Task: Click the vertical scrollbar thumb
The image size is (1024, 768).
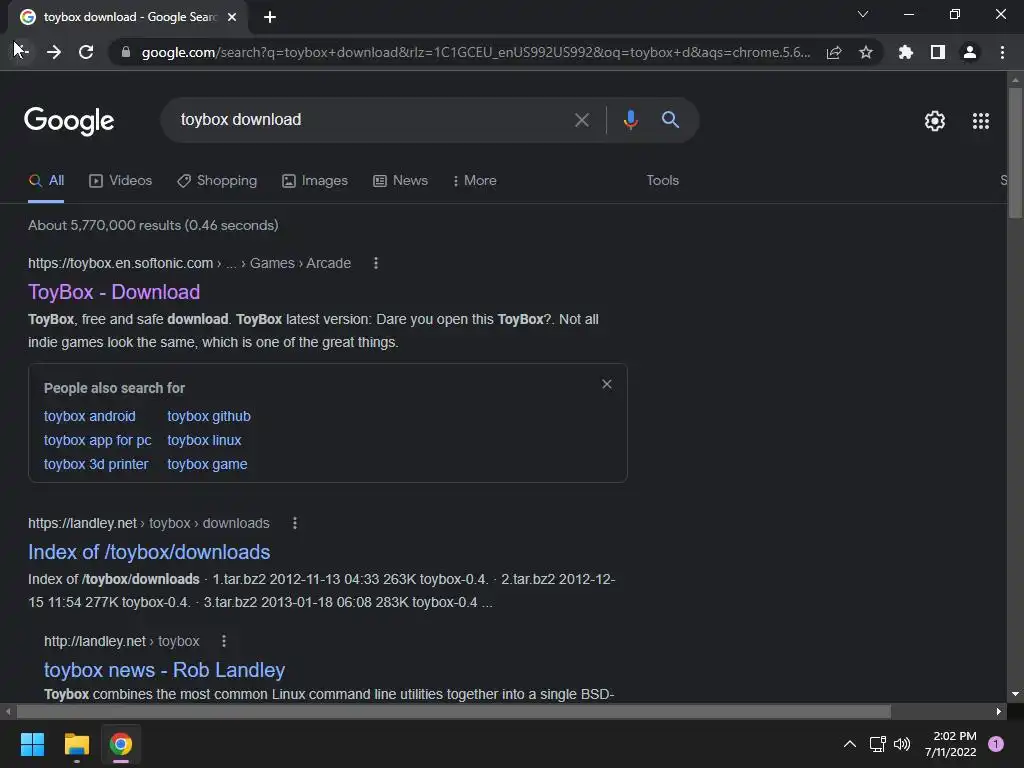Action: (1015, 153)
